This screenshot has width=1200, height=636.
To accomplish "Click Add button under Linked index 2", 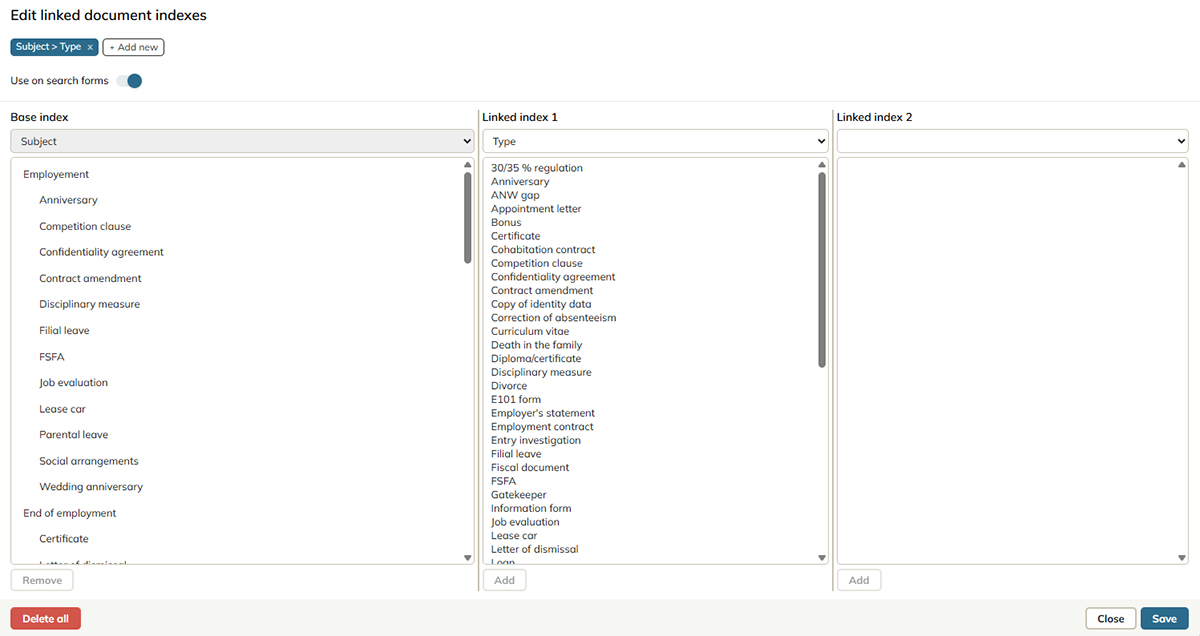I will point(859,580).
